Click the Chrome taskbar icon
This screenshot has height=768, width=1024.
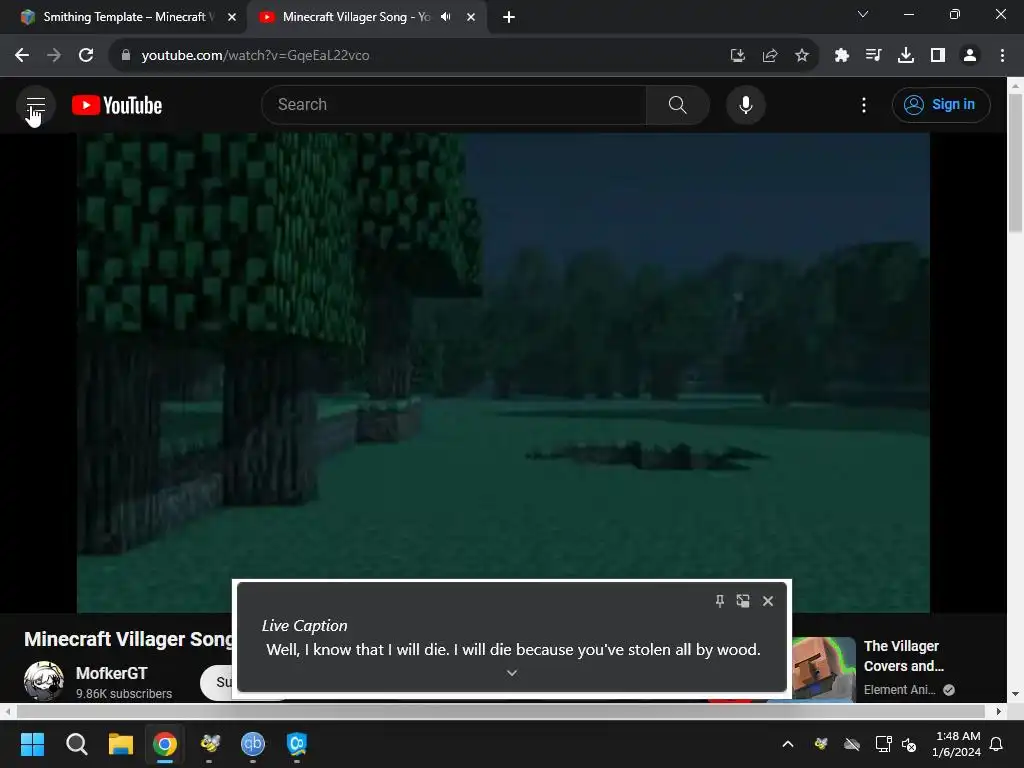[165, 744]
